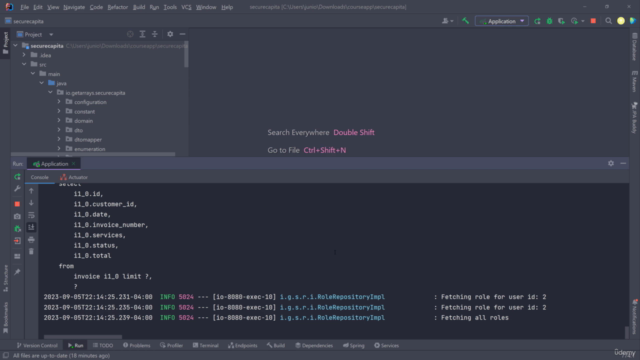Start debugging with the bug icon

(x=549, y=21)
